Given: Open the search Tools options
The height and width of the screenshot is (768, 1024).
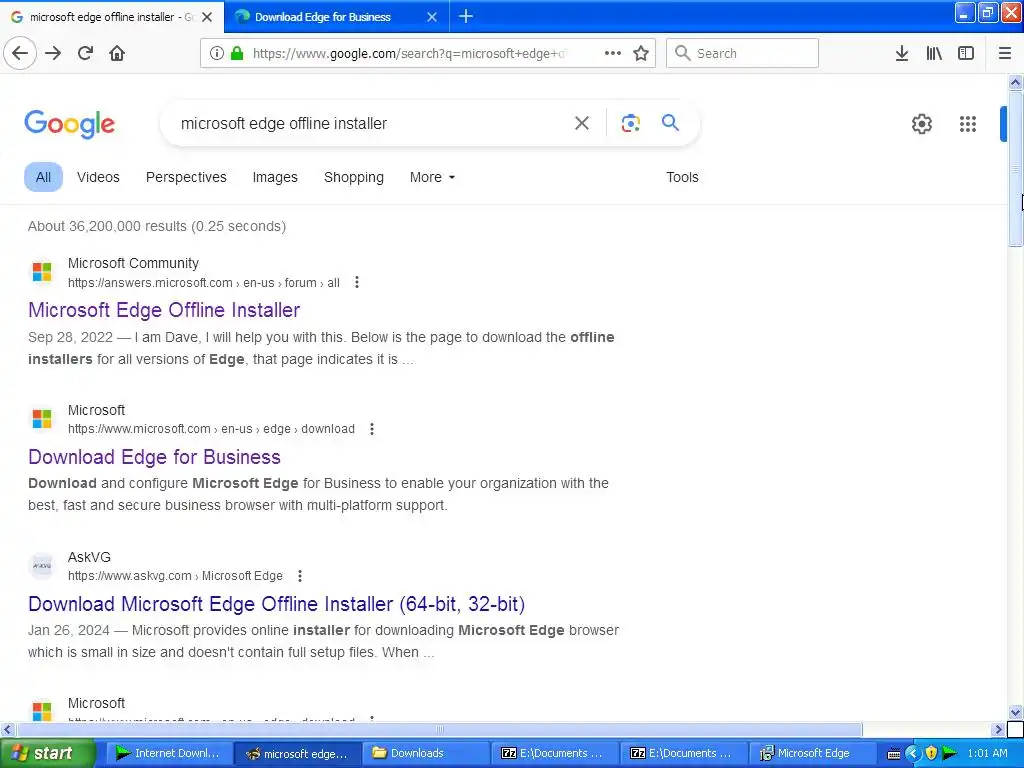Looking at the screenshot, I should tap(682, 177).
